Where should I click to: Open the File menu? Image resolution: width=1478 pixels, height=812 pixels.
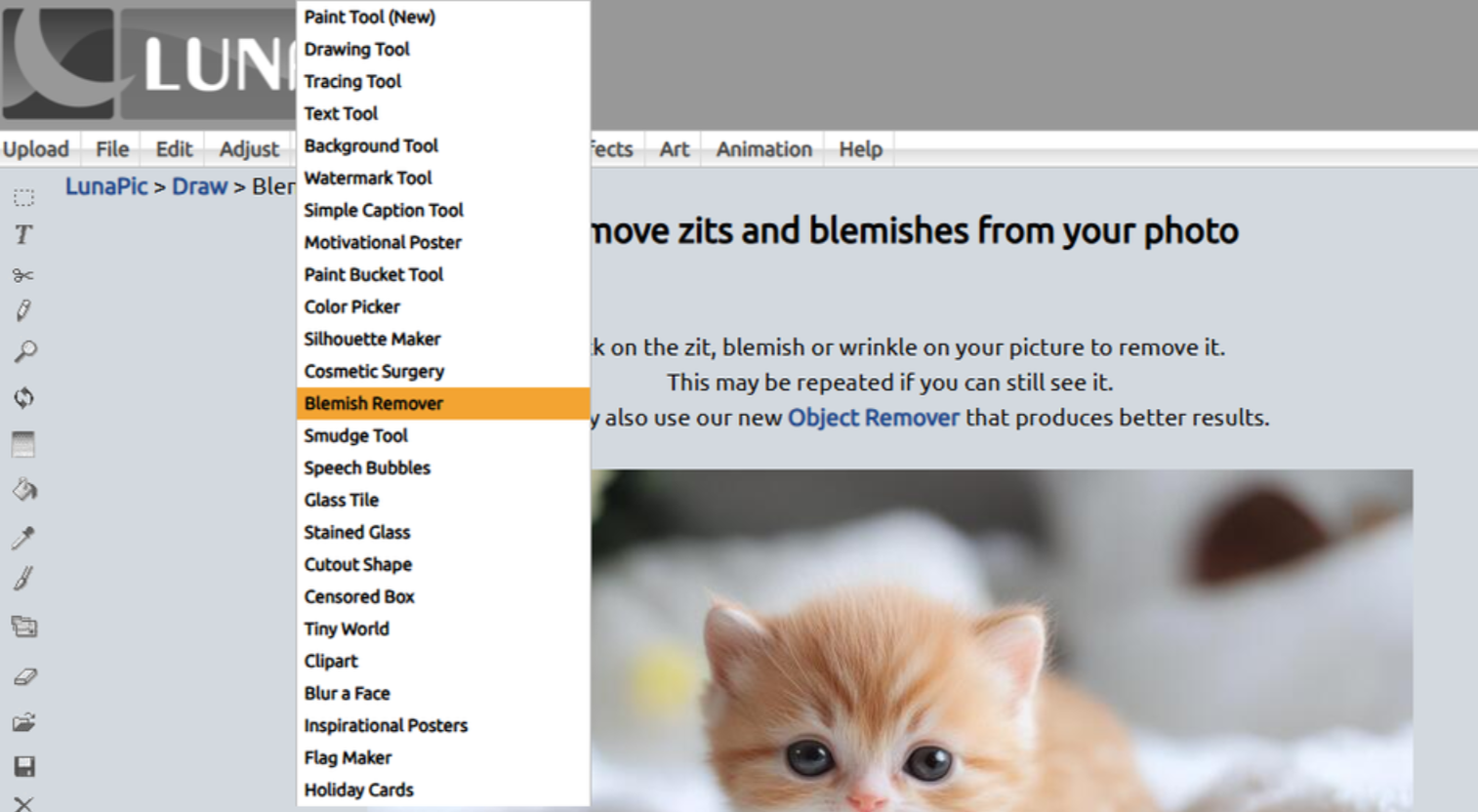point(112,149)
